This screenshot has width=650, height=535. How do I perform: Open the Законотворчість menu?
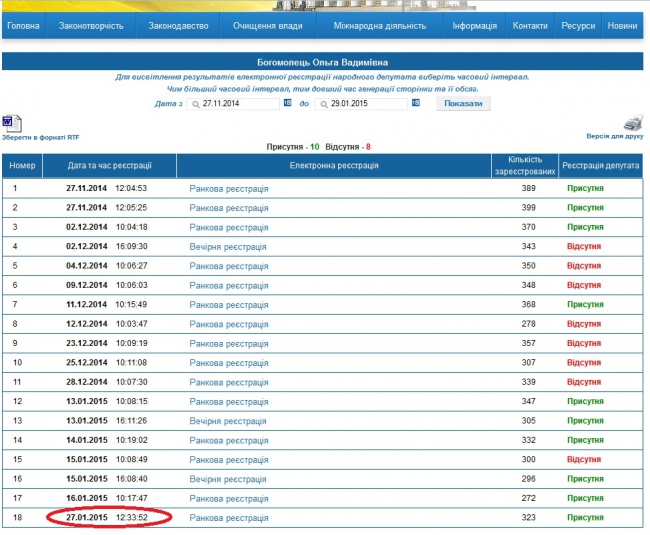(x=92, y=25)
